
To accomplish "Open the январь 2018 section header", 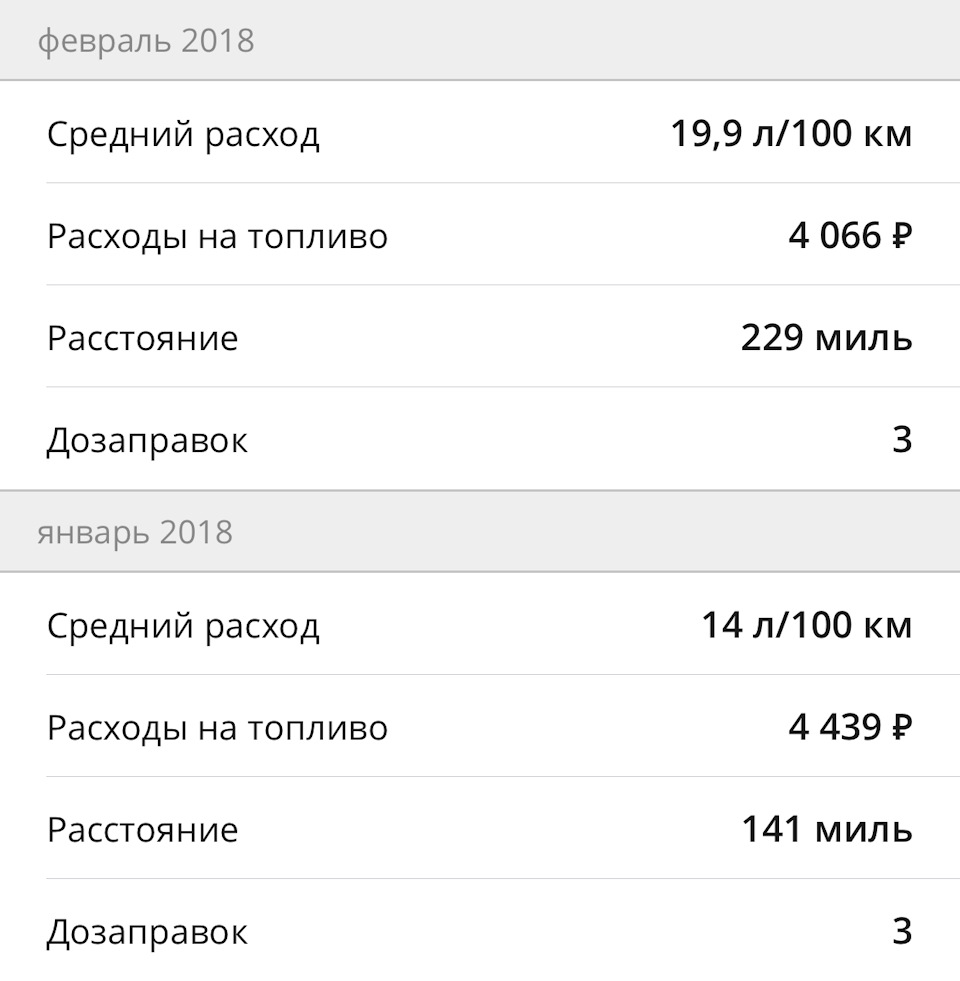I will [x=480, y=532].
